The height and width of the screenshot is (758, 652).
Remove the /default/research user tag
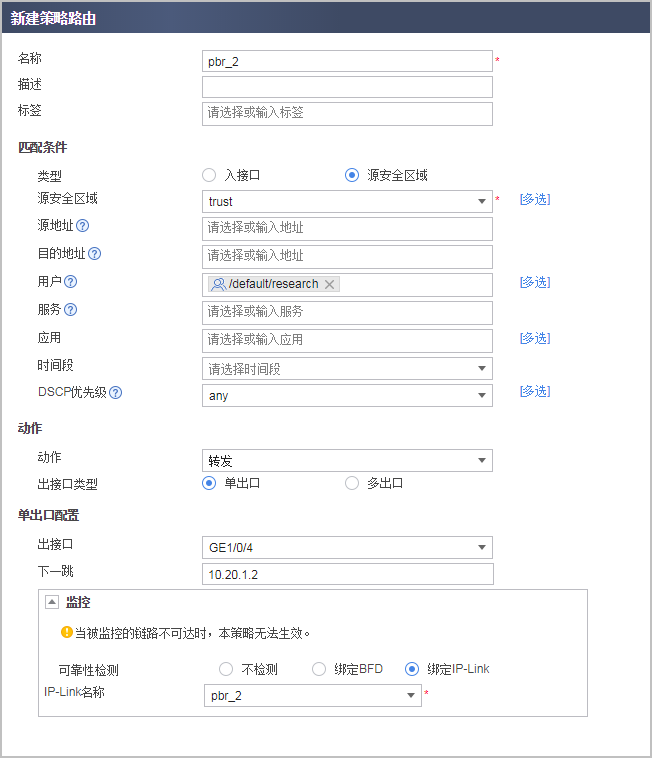(329, 284)
